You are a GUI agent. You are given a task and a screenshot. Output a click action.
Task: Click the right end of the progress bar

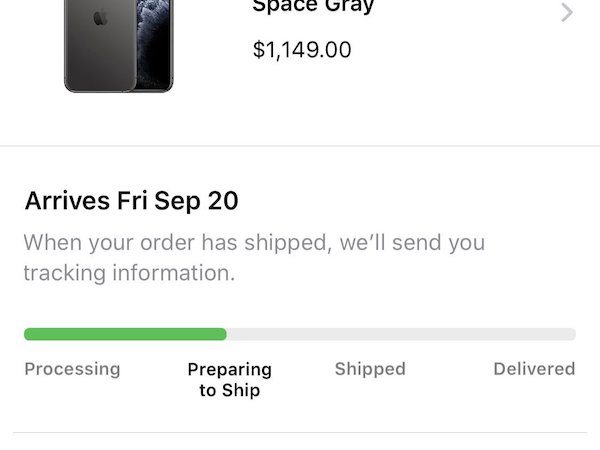[x=571, y=334]
